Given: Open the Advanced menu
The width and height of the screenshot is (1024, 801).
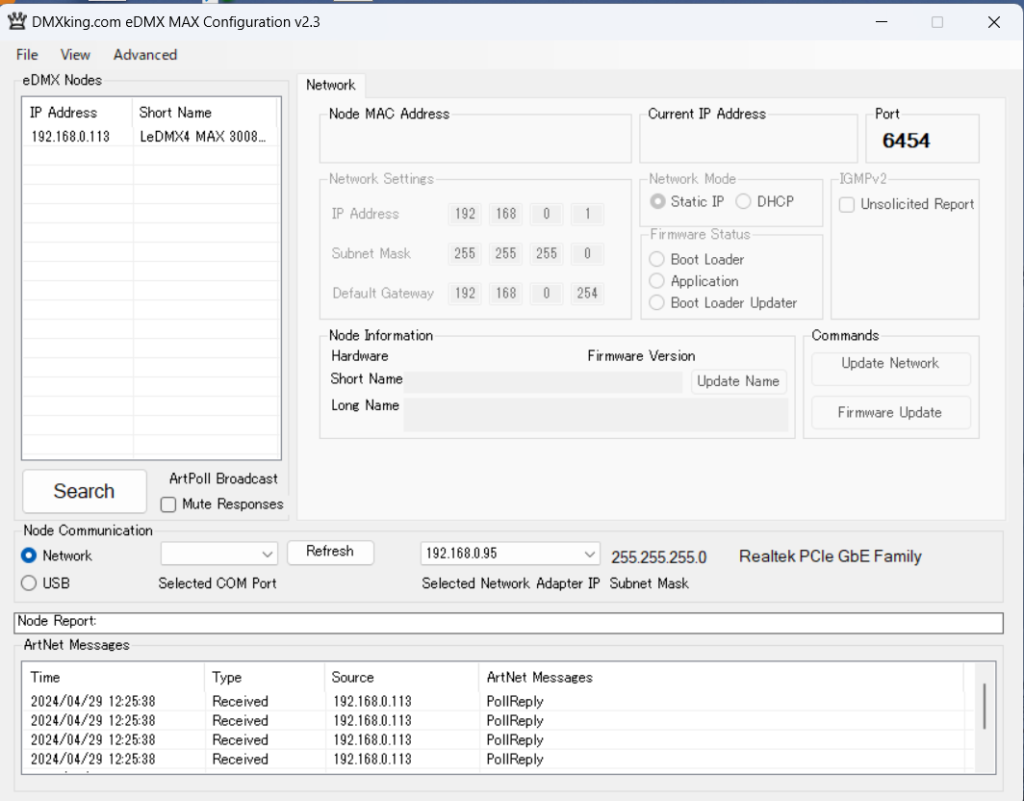Looking at the screenshot, I should pos(145,55).
